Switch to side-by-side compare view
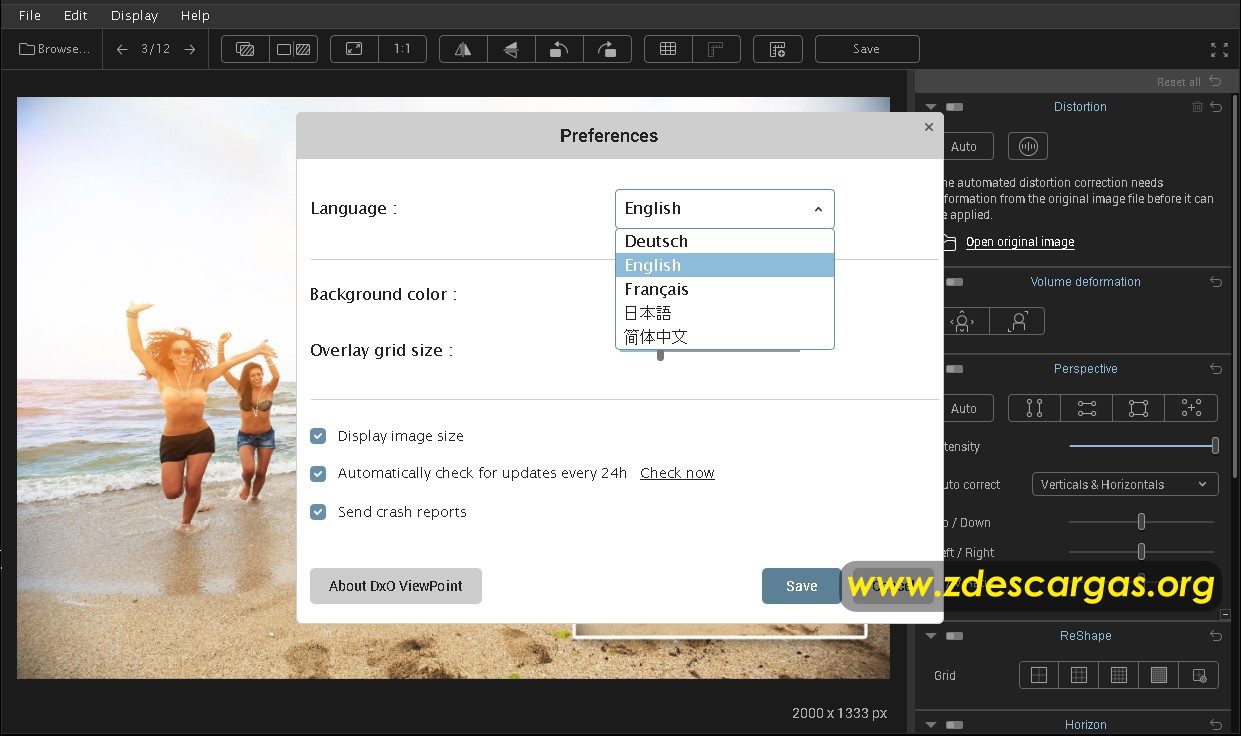Image resolution: width=1241 pixels, height=736 pixels. [294, 49]
